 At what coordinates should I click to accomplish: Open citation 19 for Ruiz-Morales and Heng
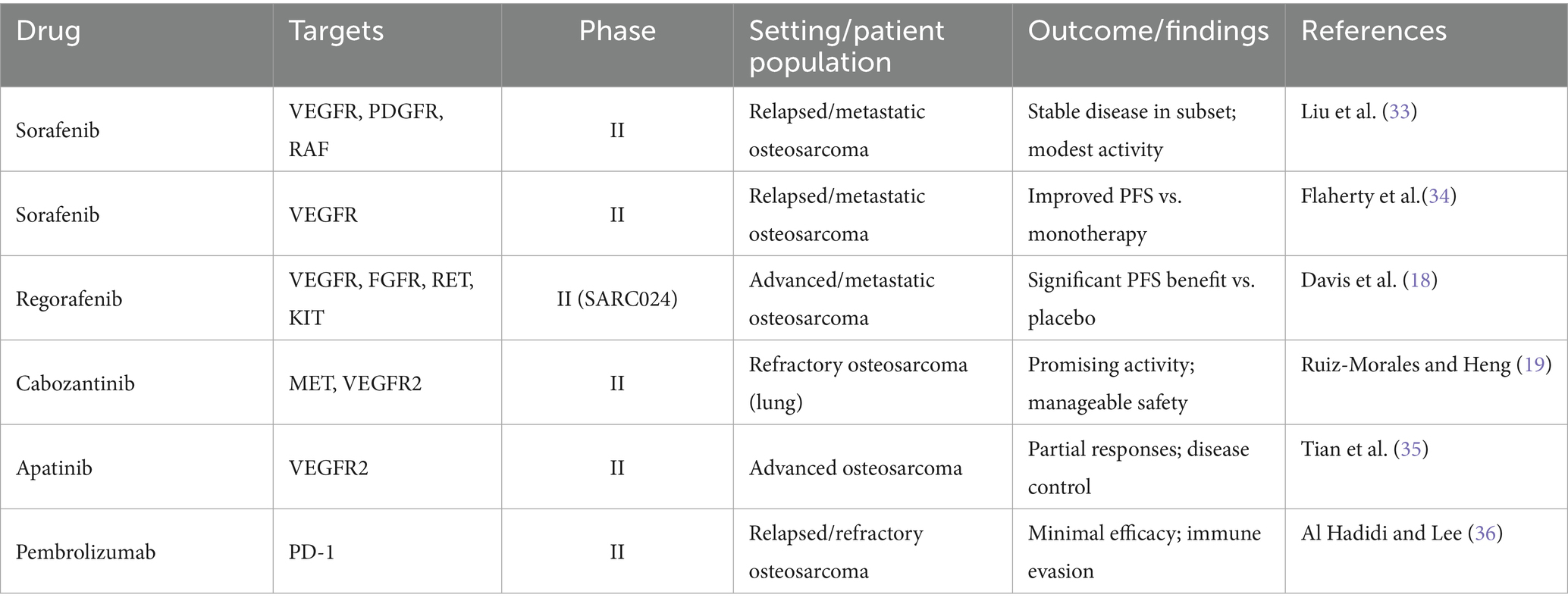click(1534, 365)
